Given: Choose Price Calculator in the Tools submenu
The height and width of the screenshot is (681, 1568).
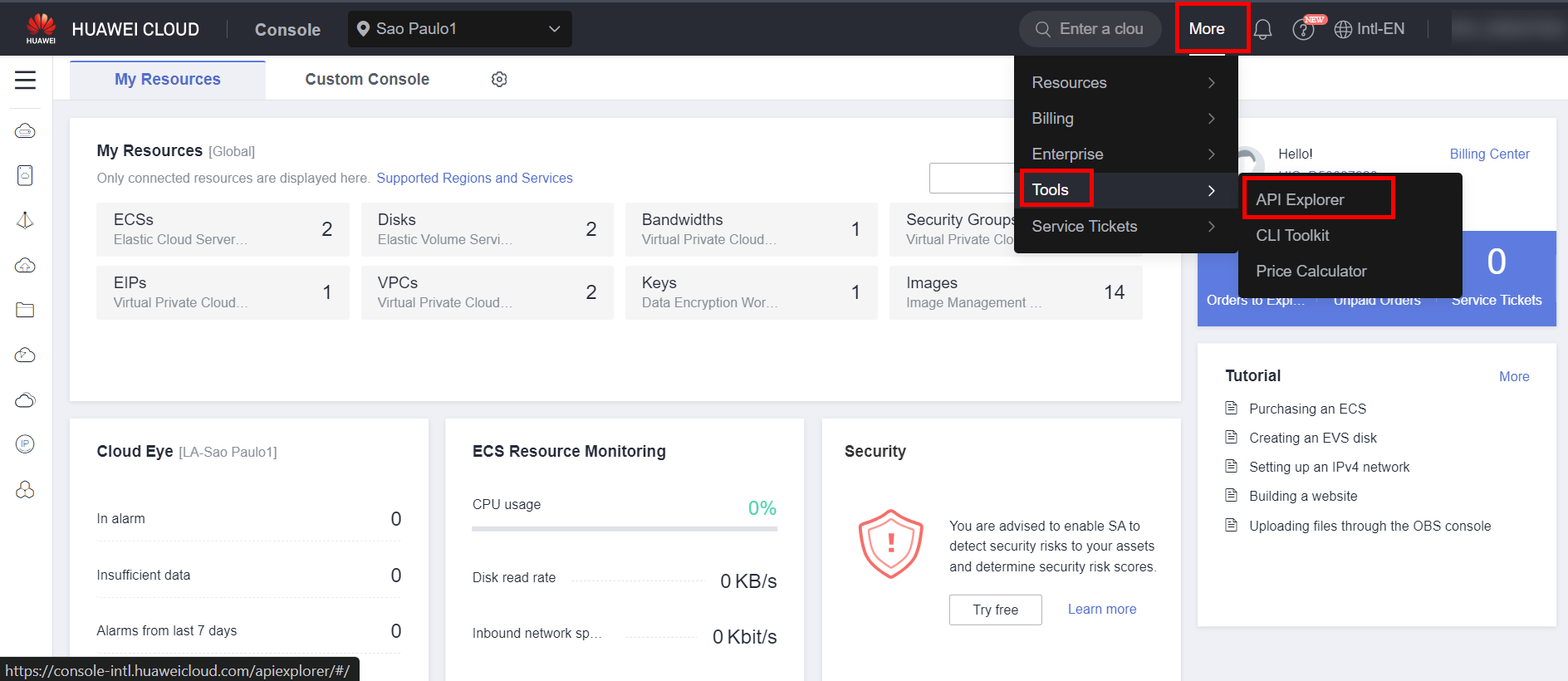Looking at the screenshot, I should click(1311, 272).
